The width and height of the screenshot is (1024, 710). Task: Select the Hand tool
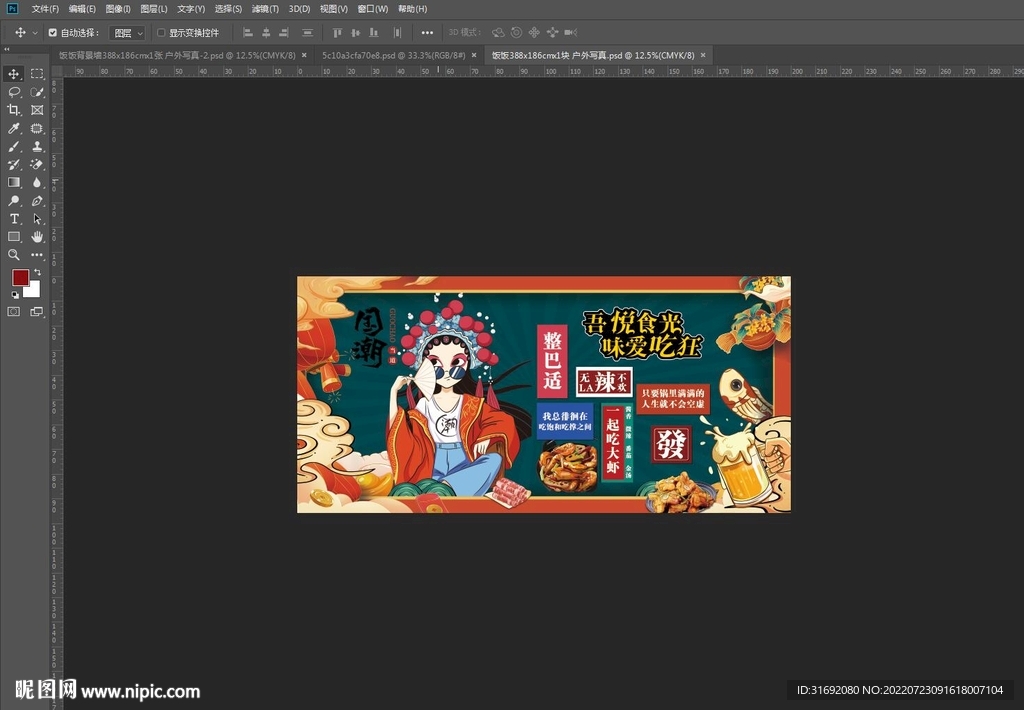(37, 236)
